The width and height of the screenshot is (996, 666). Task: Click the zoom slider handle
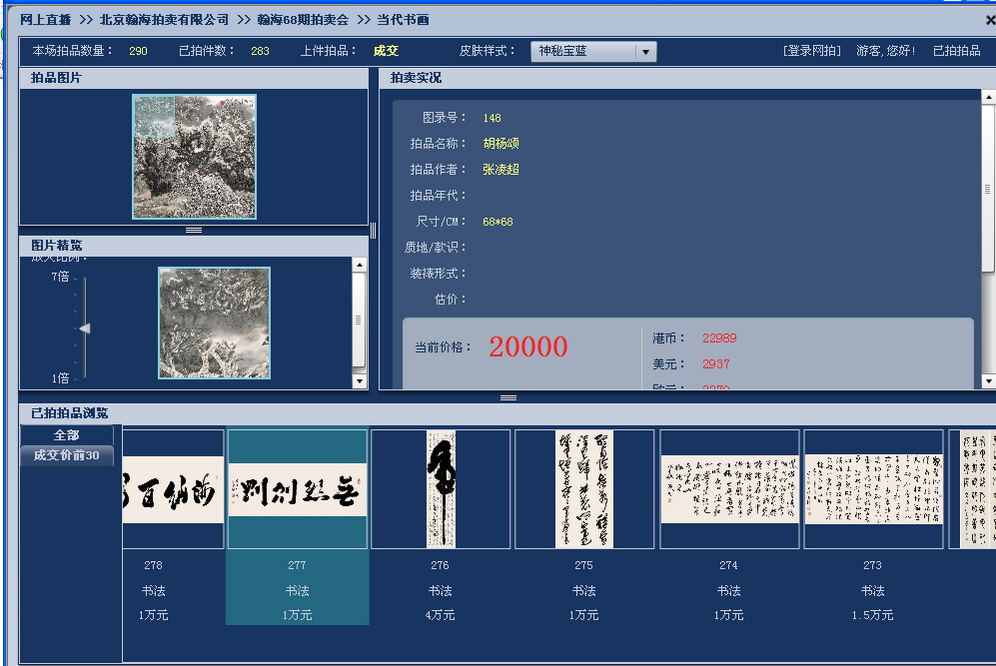point(84,329)
